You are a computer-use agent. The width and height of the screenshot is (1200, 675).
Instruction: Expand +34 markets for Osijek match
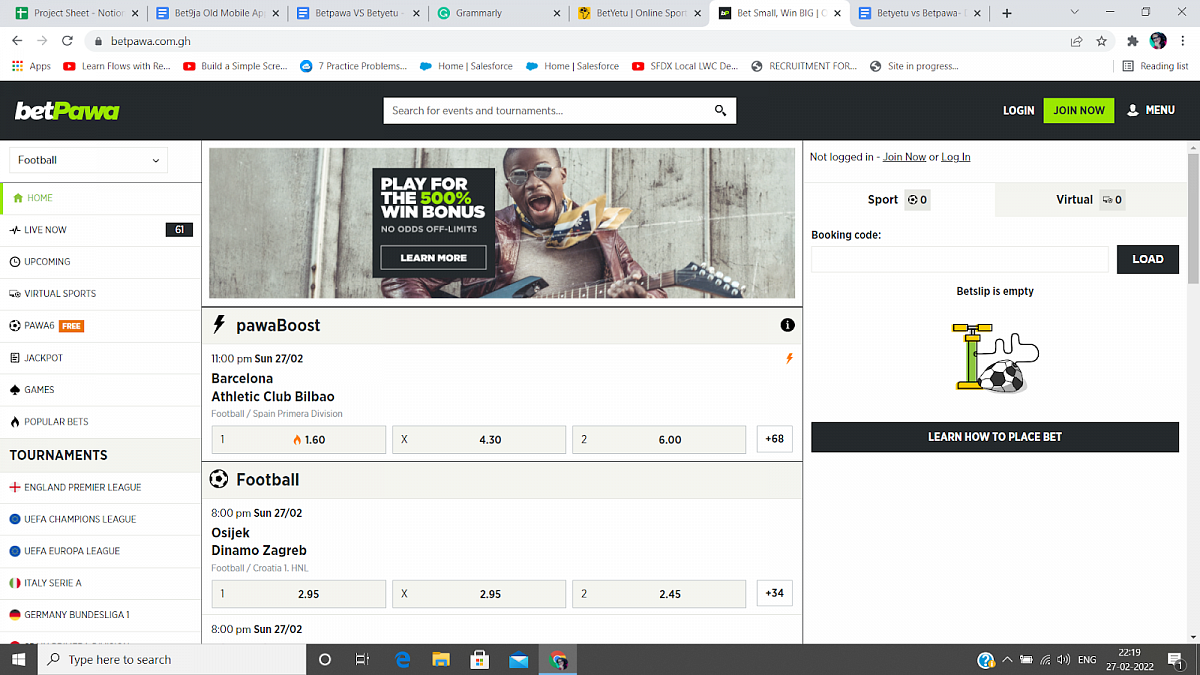tap(774, 593)
